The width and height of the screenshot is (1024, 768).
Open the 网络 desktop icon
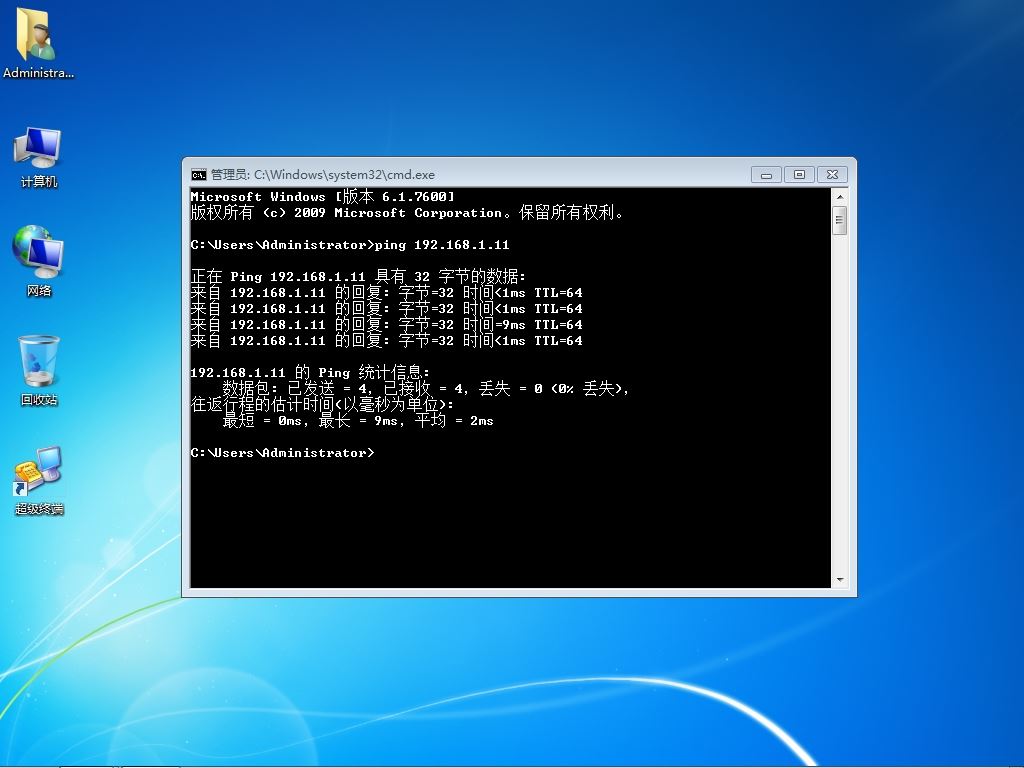[x=38, y=261]
